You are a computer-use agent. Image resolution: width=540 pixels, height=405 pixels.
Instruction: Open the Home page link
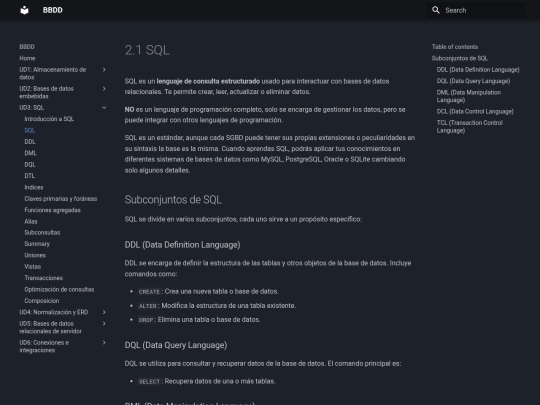[27, 58]
